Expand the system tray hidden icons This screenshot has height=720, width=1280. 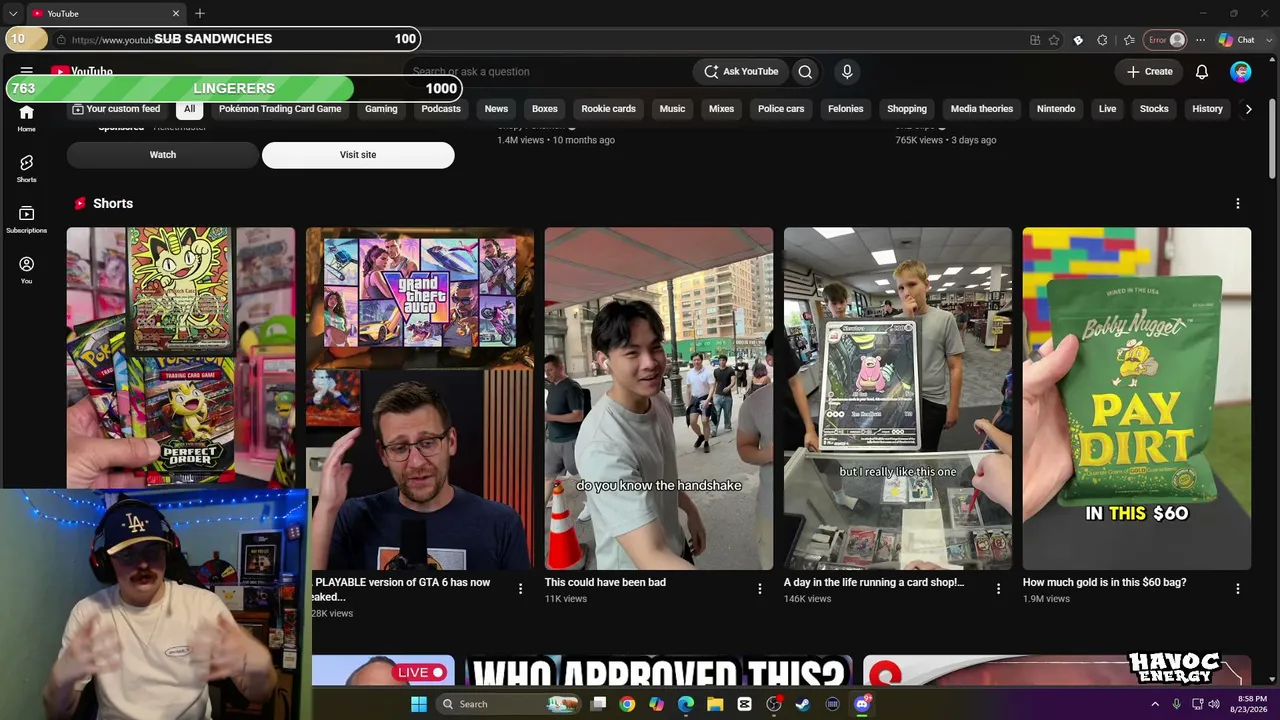pos(1155,704)
